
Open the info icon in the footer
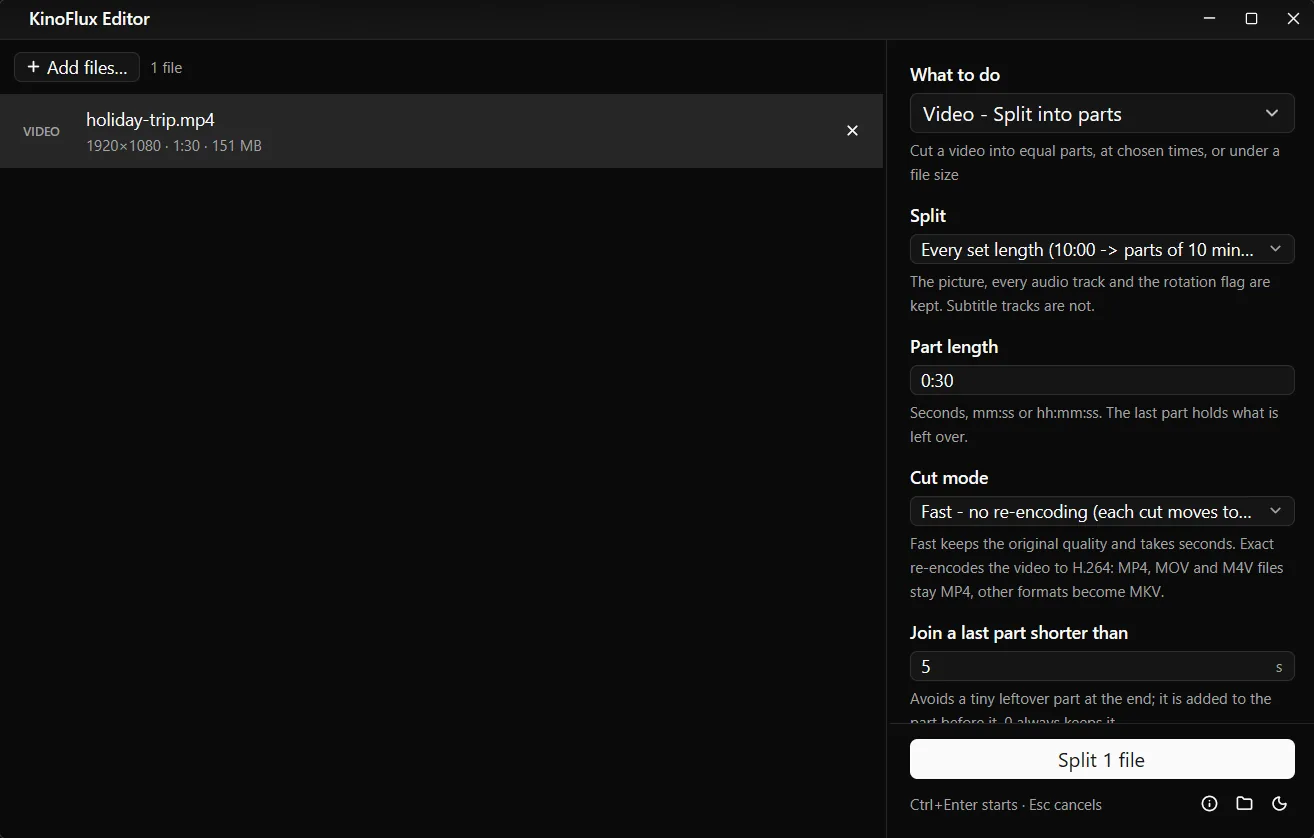point(1209,803)
